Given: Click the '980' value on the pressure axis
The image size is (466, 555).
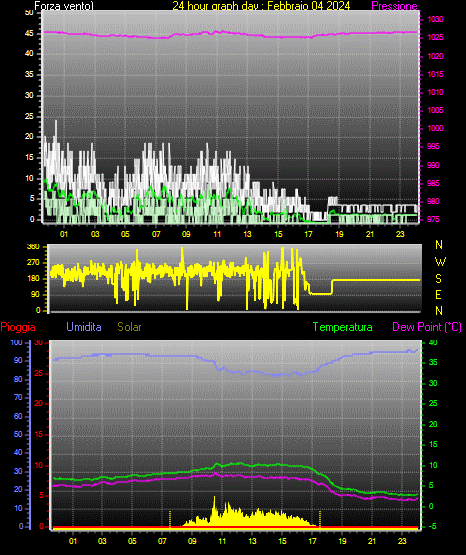Looking at the screenshot, I should coord(433,201).
